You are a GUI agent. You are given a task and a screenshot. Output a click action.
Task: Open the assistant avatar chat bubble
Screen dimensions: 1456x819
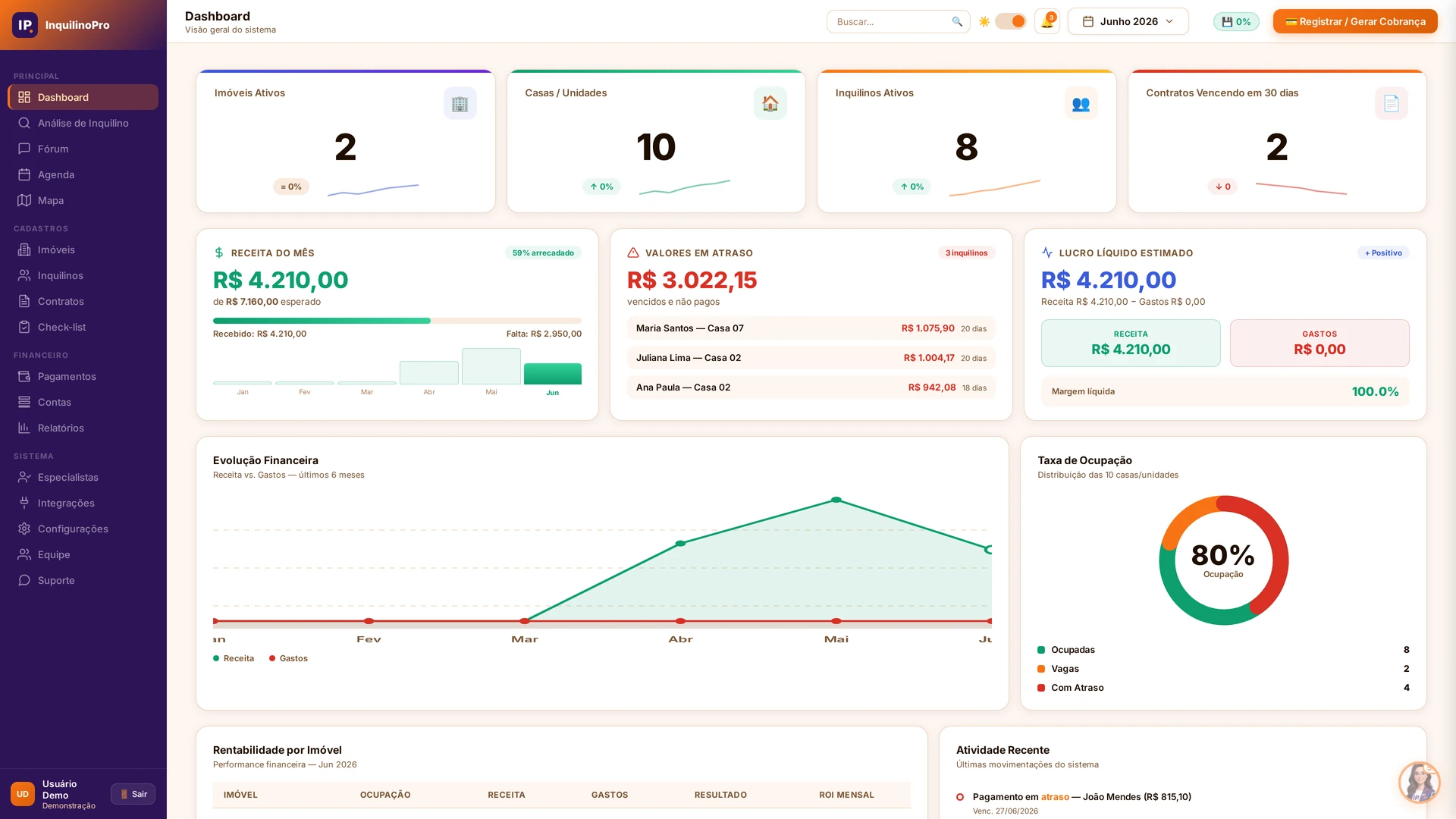pyautogui.click(x=1419, y=782)
